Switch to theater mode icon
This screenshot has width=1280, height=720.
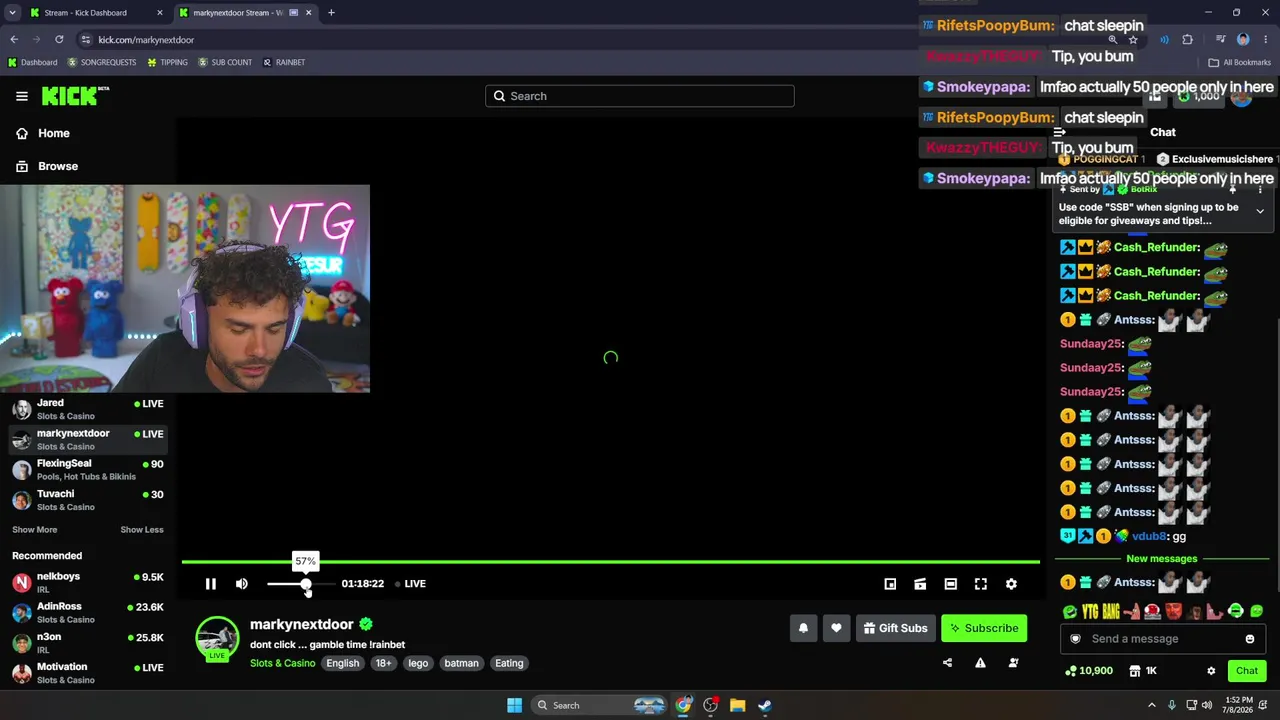[951, 584]
